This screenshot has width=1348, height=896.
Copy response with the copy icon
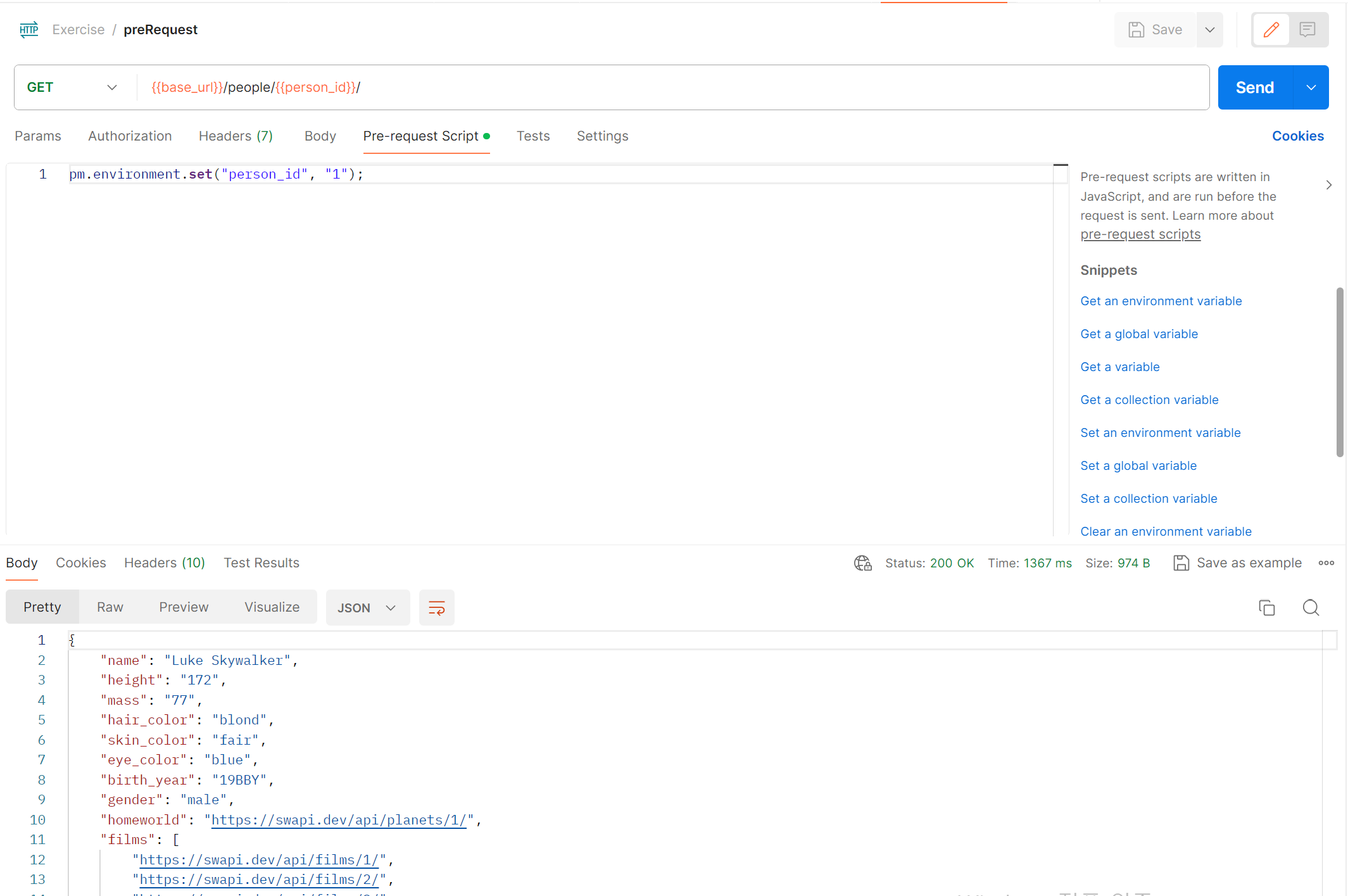[x=1267, y=608]
